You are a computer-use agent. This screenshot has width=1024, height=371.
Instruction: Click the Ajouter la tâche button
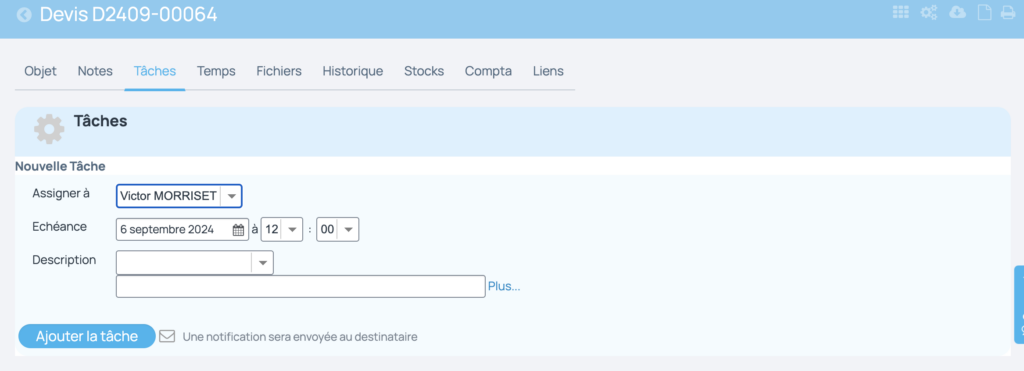coord(87,336)
